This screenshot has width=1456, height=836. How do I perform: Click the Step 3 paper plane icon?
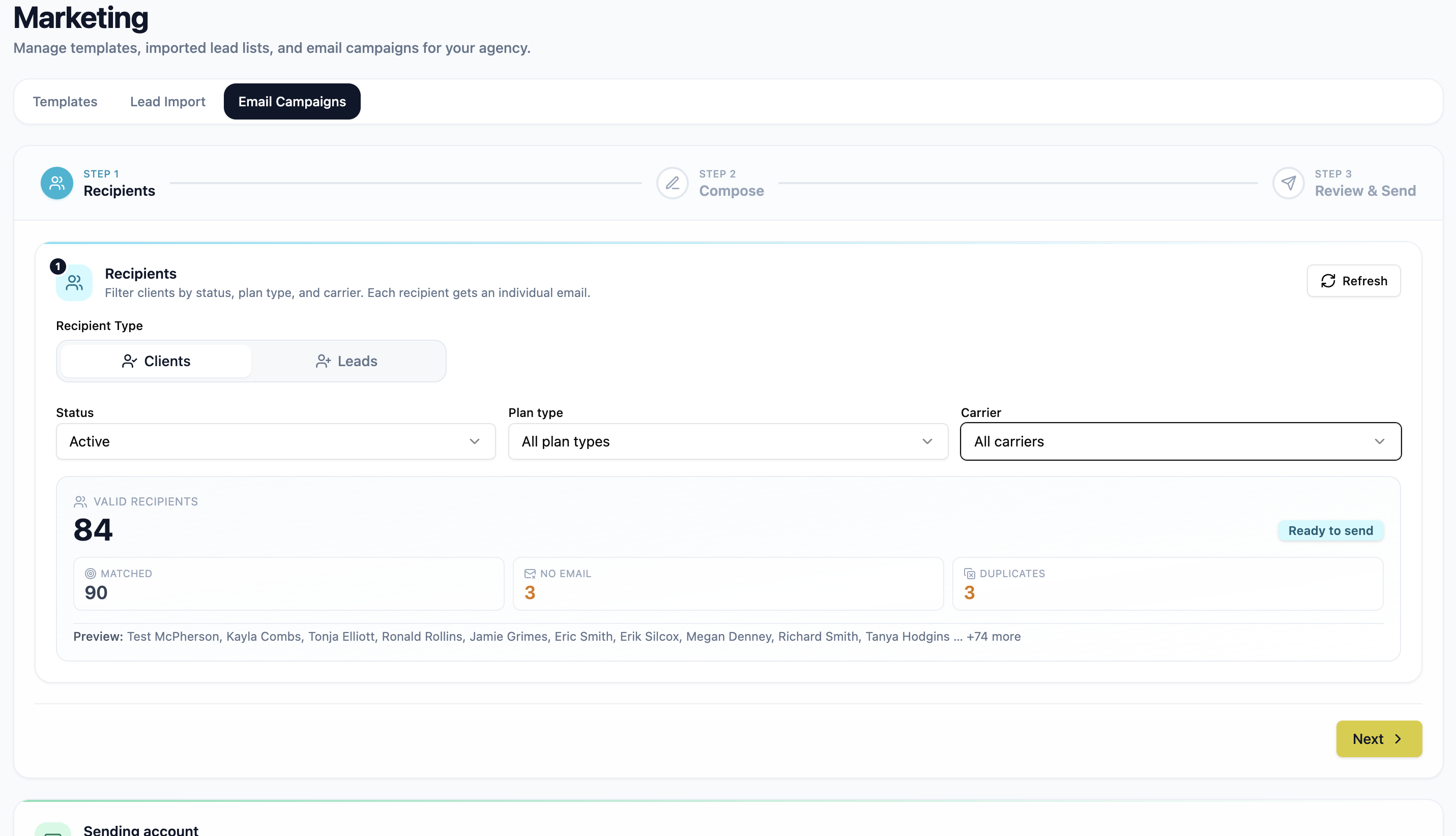1288,183
